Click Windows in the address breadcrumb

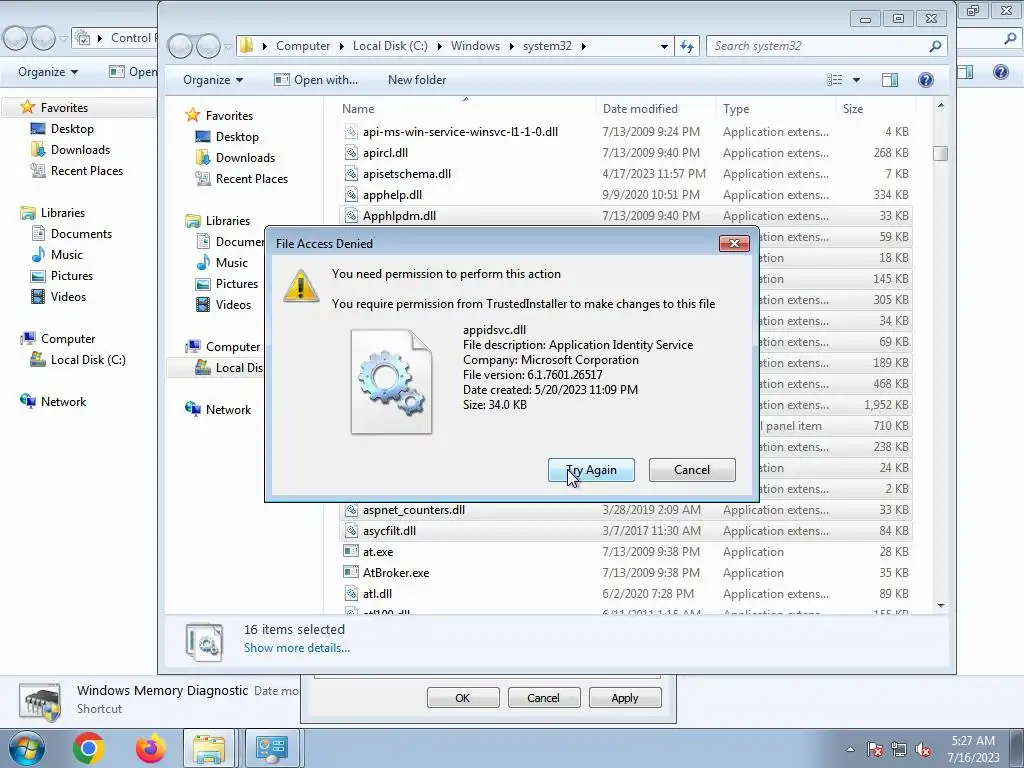[x=475, y=46]
